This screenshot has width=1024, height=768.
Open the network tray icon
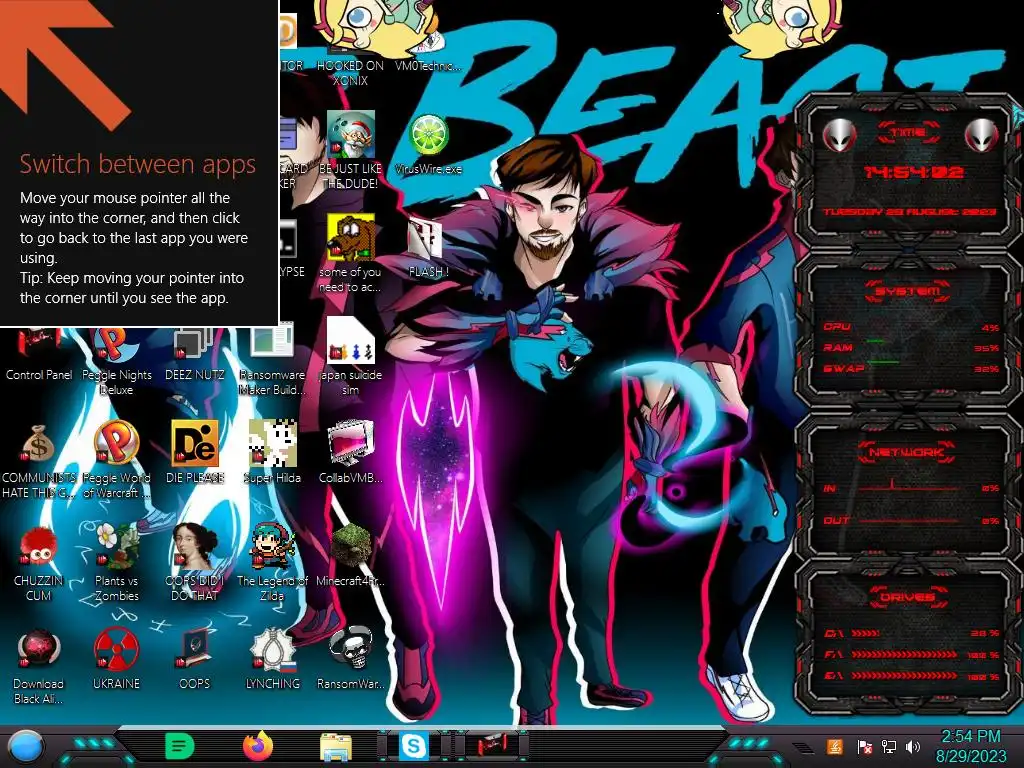[x=889, y=746]
